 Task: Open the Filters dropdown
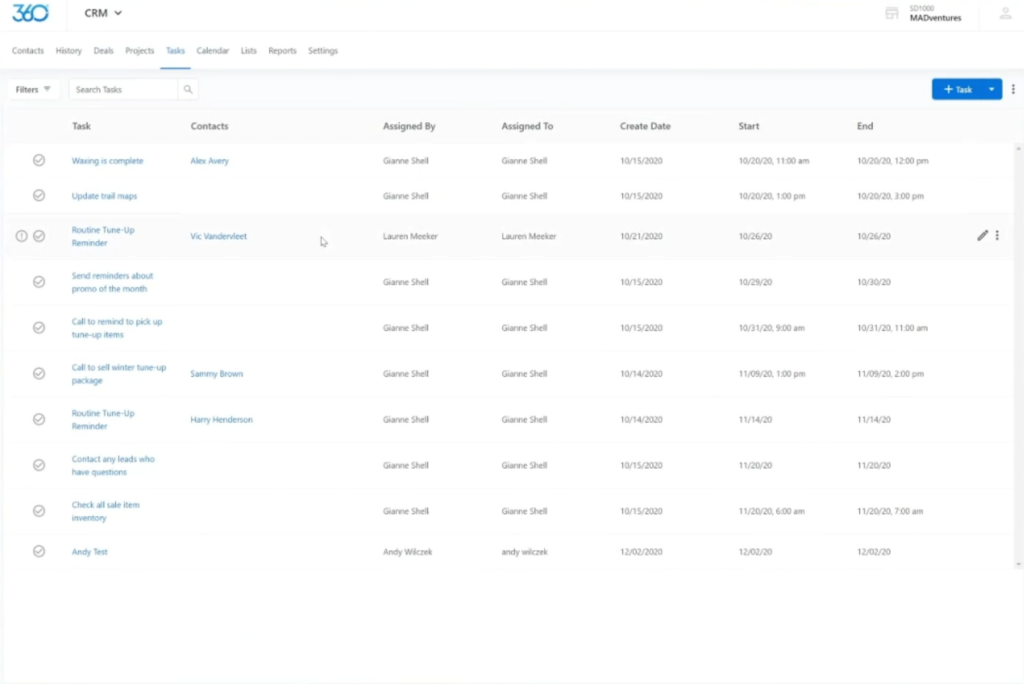point(31,89)
